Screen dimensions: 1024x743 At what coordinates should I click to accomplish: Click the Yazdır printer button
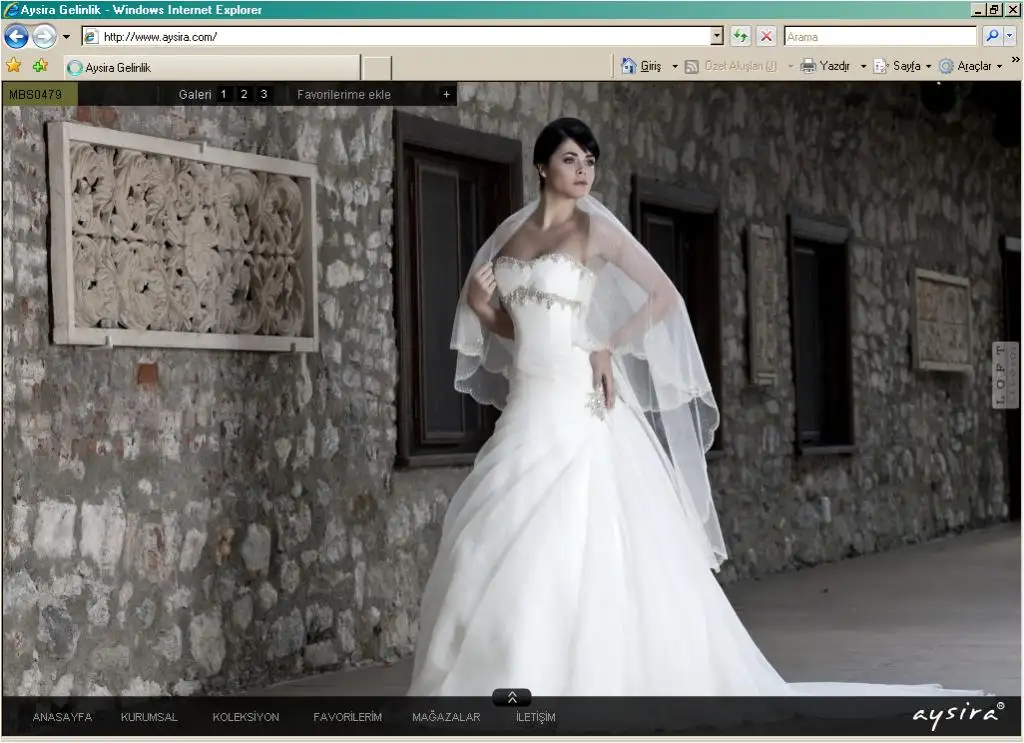pos(809,66)
